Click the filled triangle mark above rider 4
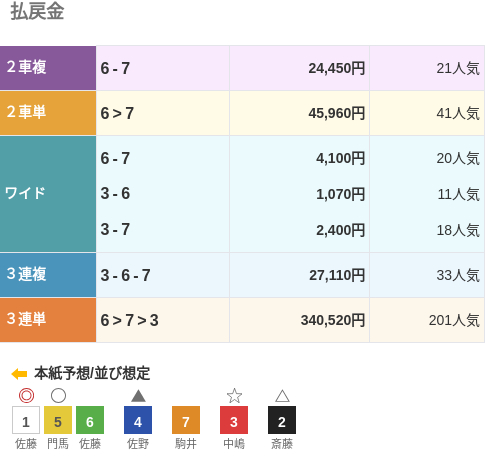This screenshot has height=468, width=485. pyautogui.click(x=138, y=396)
